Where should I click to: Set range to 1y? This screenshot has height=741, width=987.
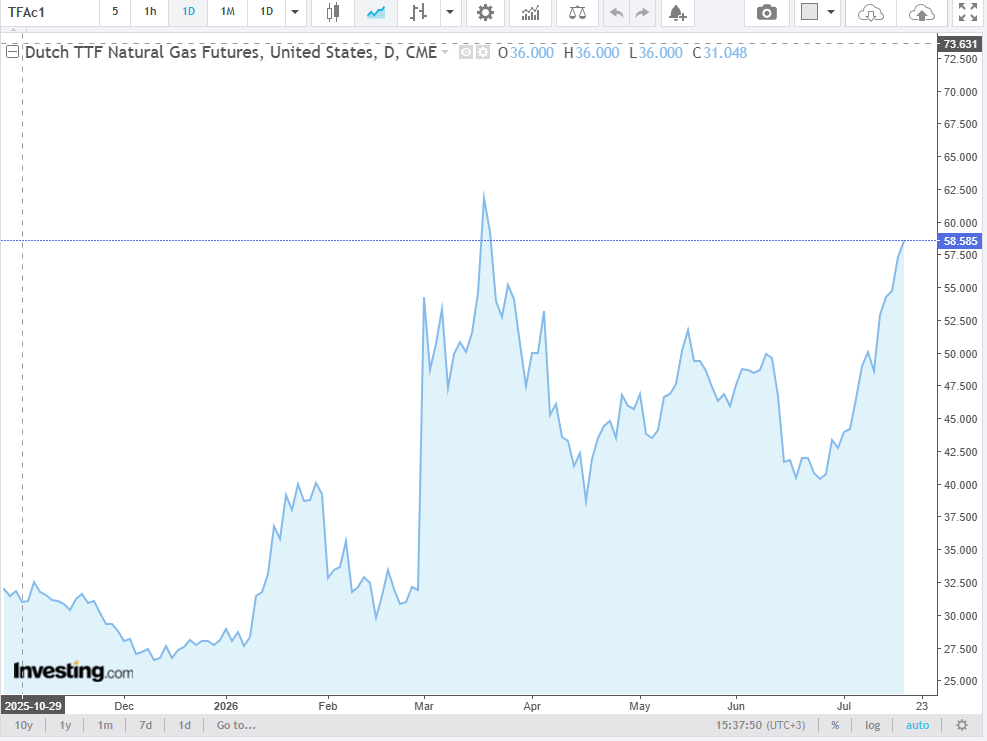(65, 725)
